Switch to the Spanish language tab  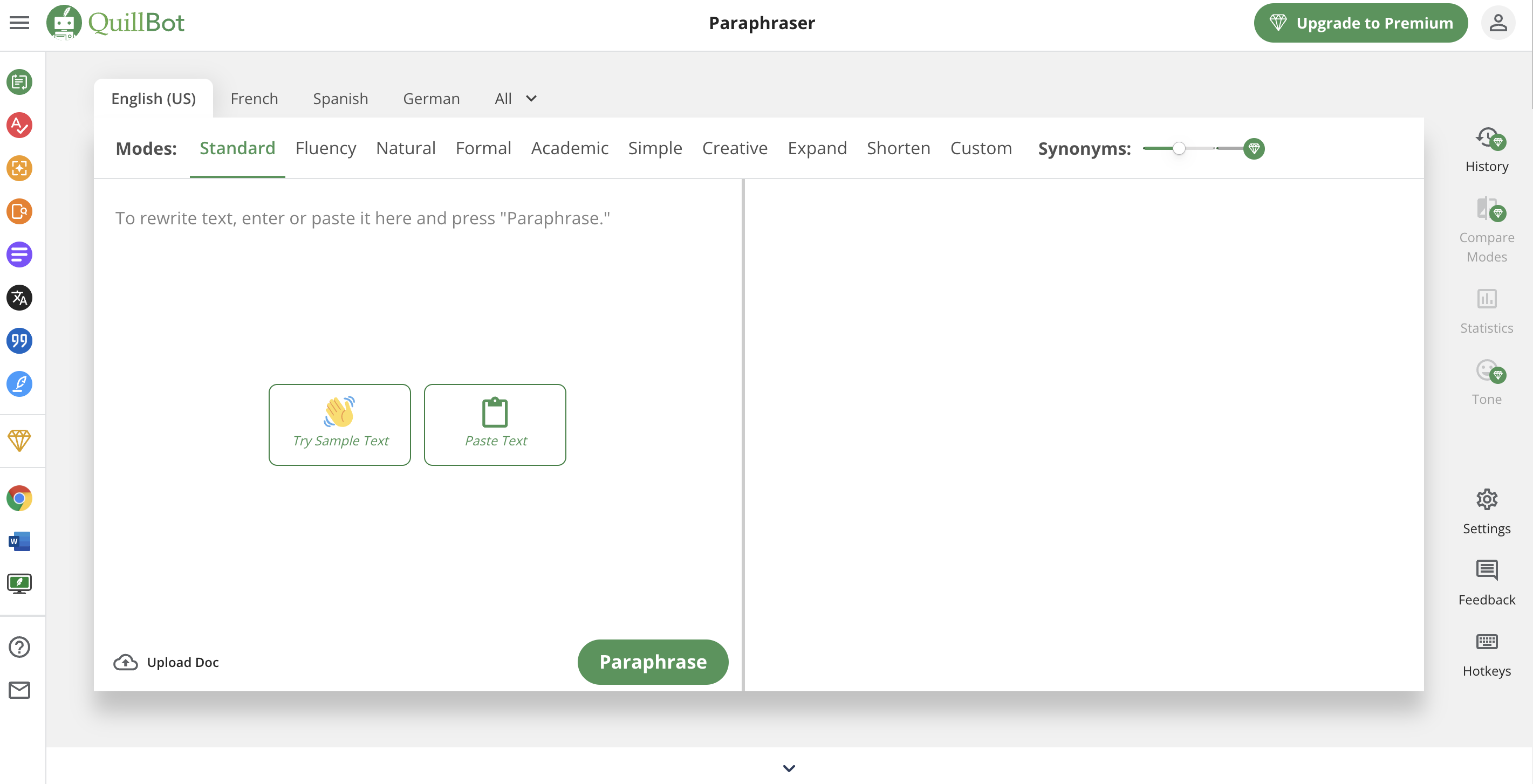tap(340, 99)
